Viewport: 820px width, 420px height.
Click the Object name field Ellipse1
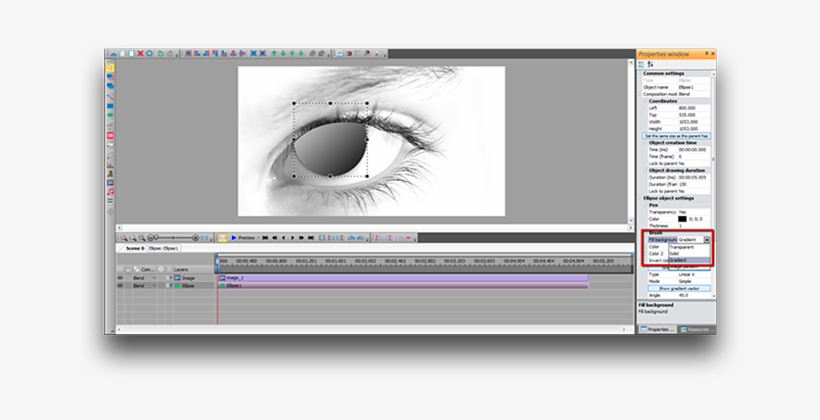(694, 87)
